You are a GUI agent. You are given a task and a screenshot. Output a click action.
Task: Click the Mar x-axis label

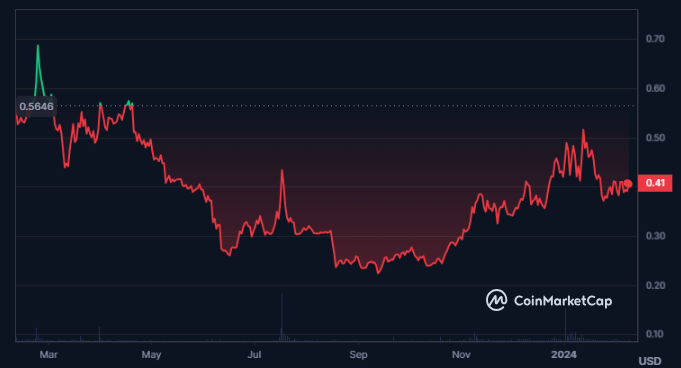[x=48, y=355]
